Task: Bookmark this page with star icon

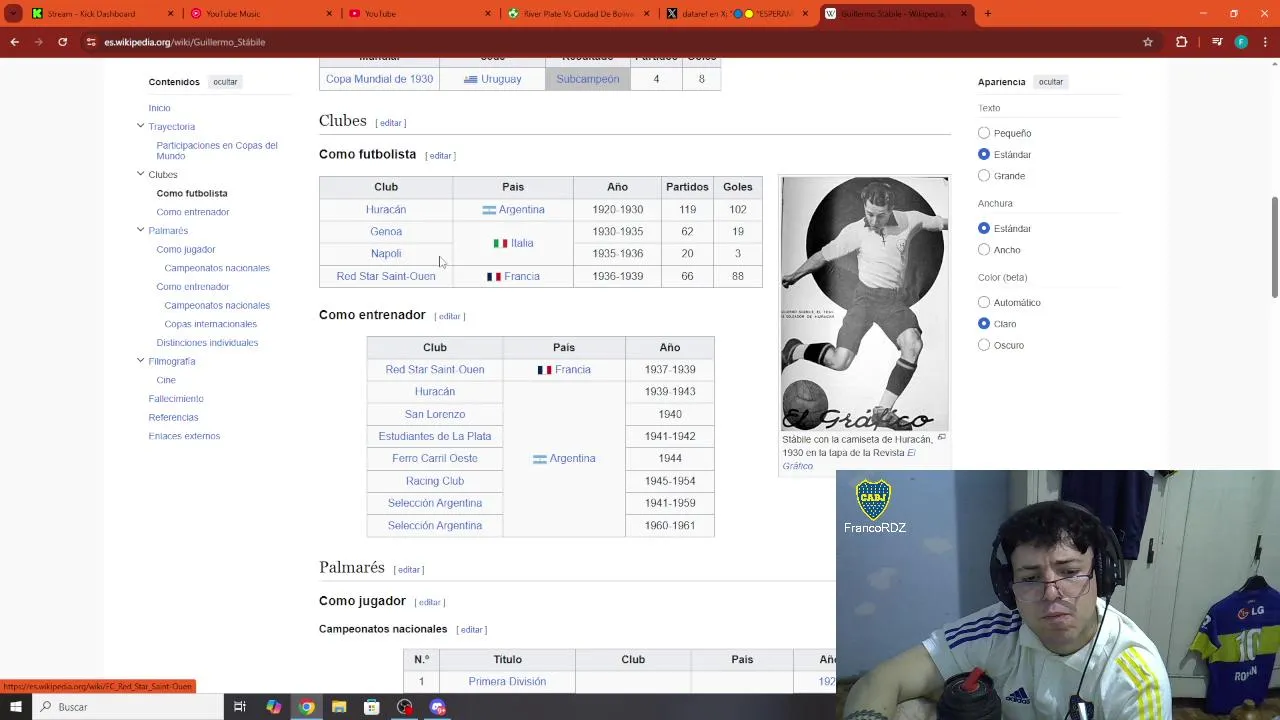Action: pyautogui.click(x=1148, y=42)
